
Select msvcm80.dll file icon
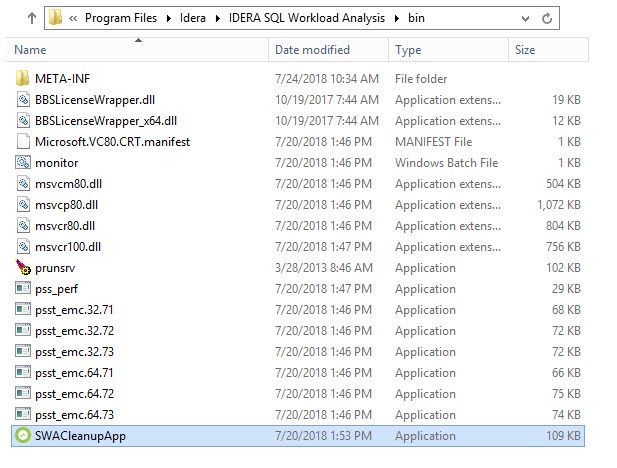23,183
